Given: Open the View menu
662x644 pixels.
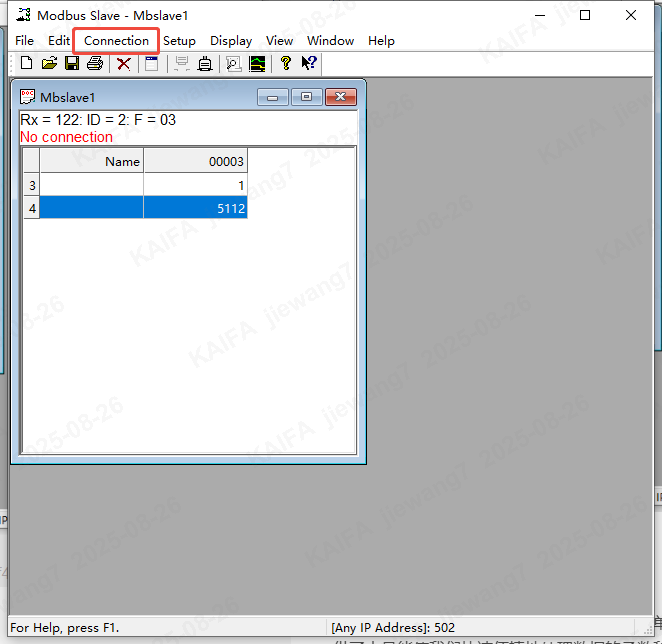Looking at the screenshot, I should tap(279, 41).
